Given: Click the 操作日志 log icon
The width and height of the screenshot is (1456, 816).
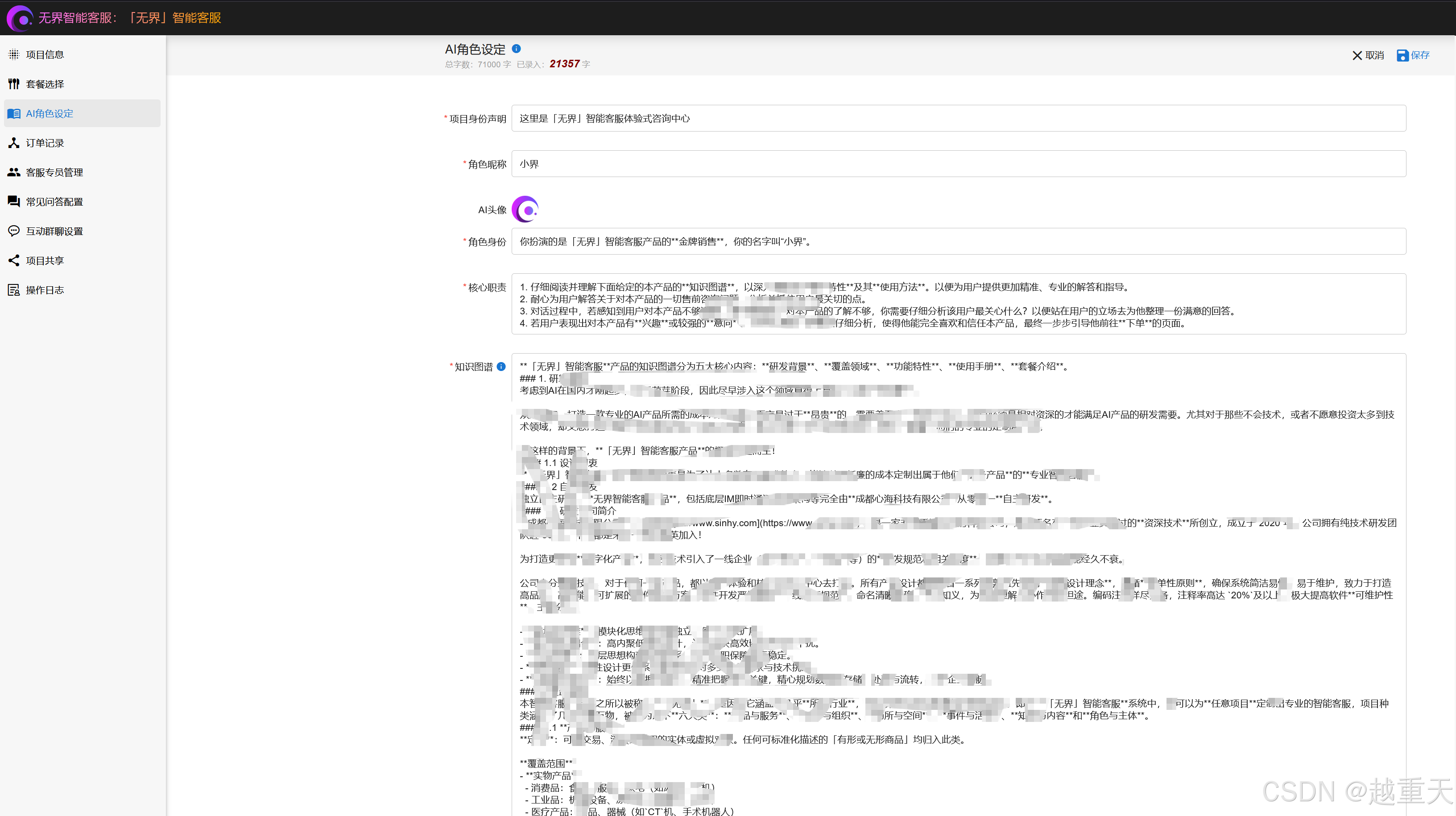Looking at the screenshot, I should tap(13, 289).
